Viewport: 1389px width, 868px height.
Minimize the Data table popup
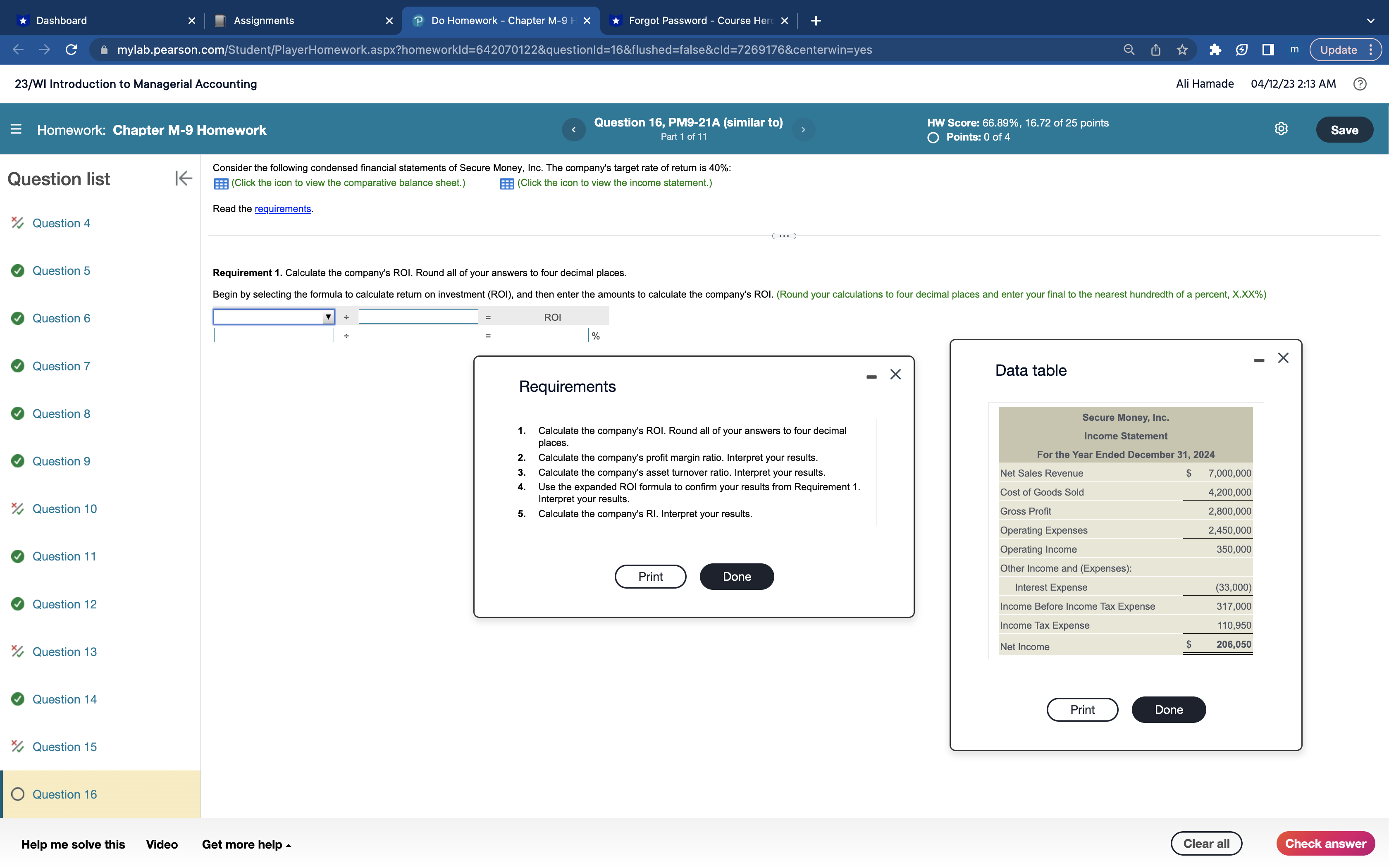click(1259, 360)
